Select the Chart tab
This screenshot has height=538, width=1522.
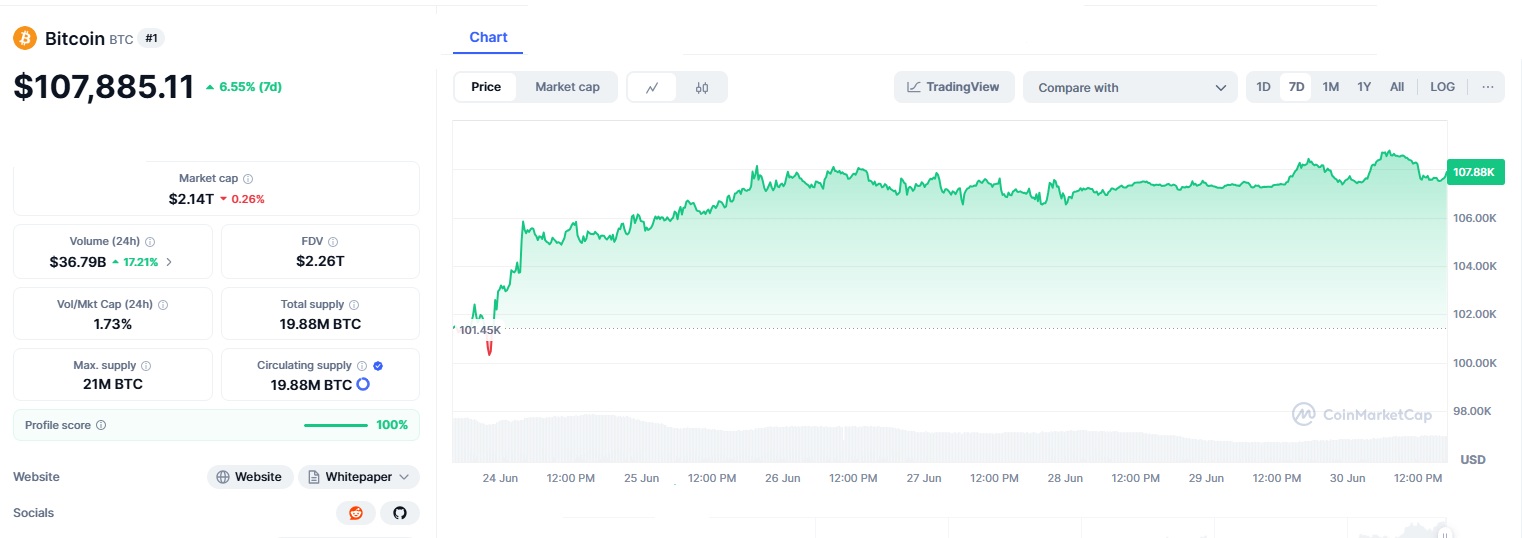coord(488,37)
